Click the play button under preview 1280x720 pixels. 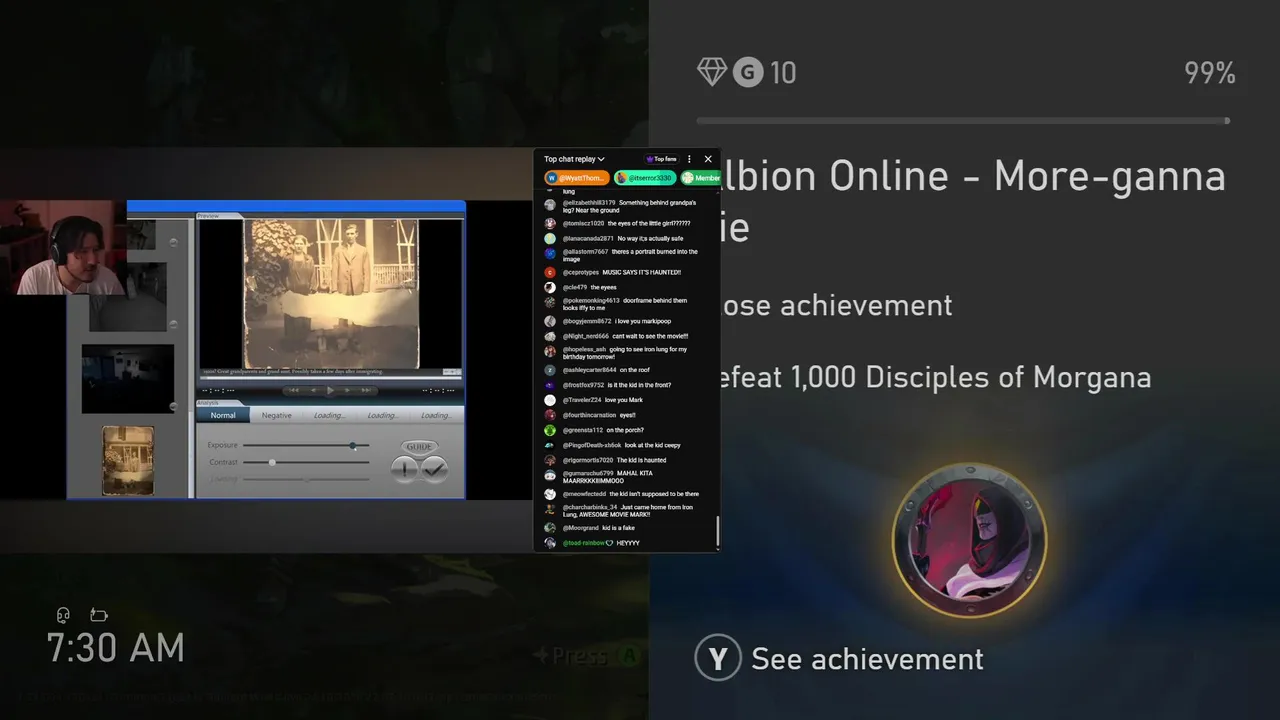click(330, 390)
